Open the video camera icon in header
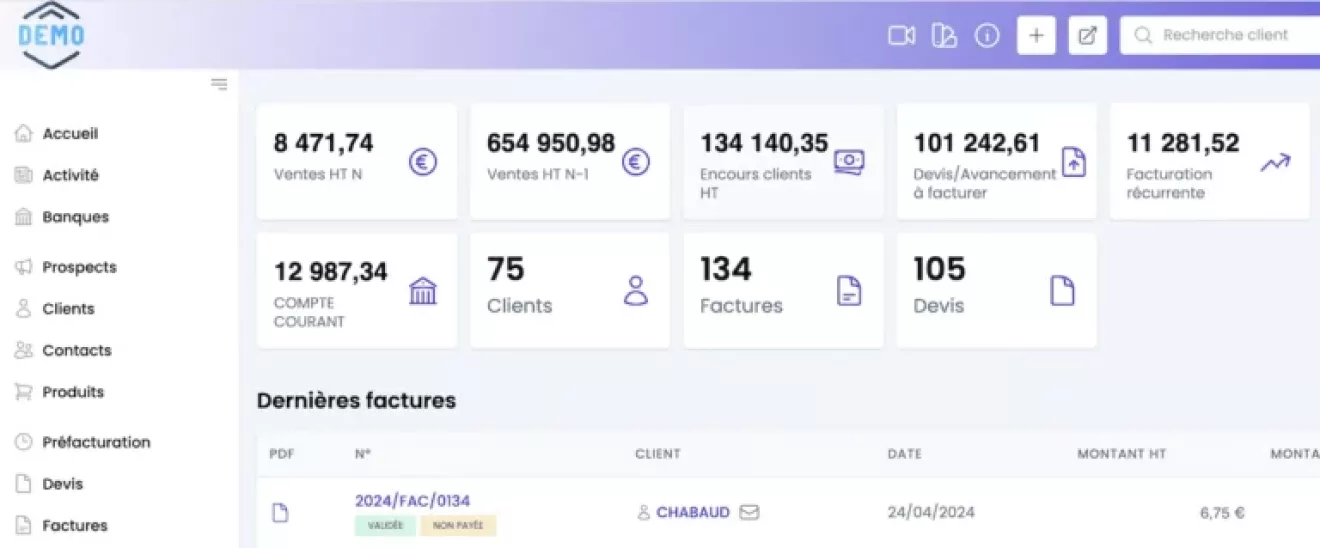Viewport: 1320px width, 548px height. click(901, 36)
